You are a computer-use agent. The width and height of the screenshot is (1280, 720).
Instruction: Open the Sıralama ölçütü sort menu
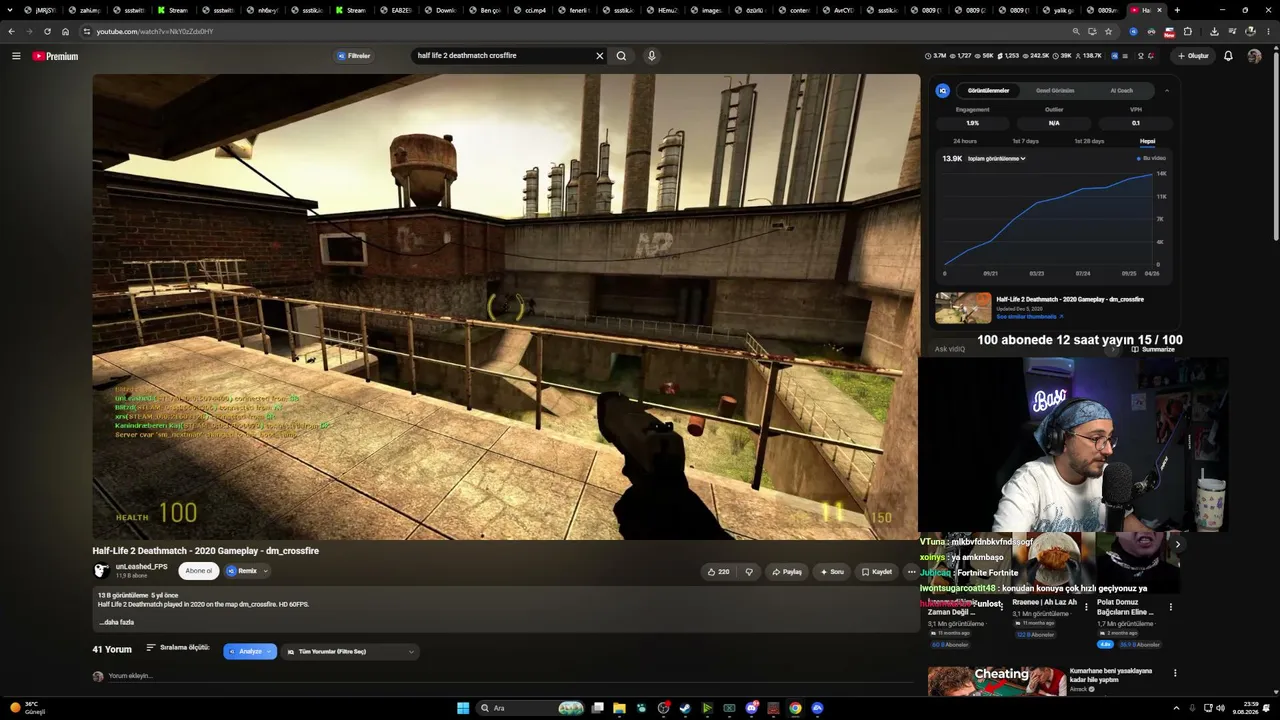coord(178,648)
